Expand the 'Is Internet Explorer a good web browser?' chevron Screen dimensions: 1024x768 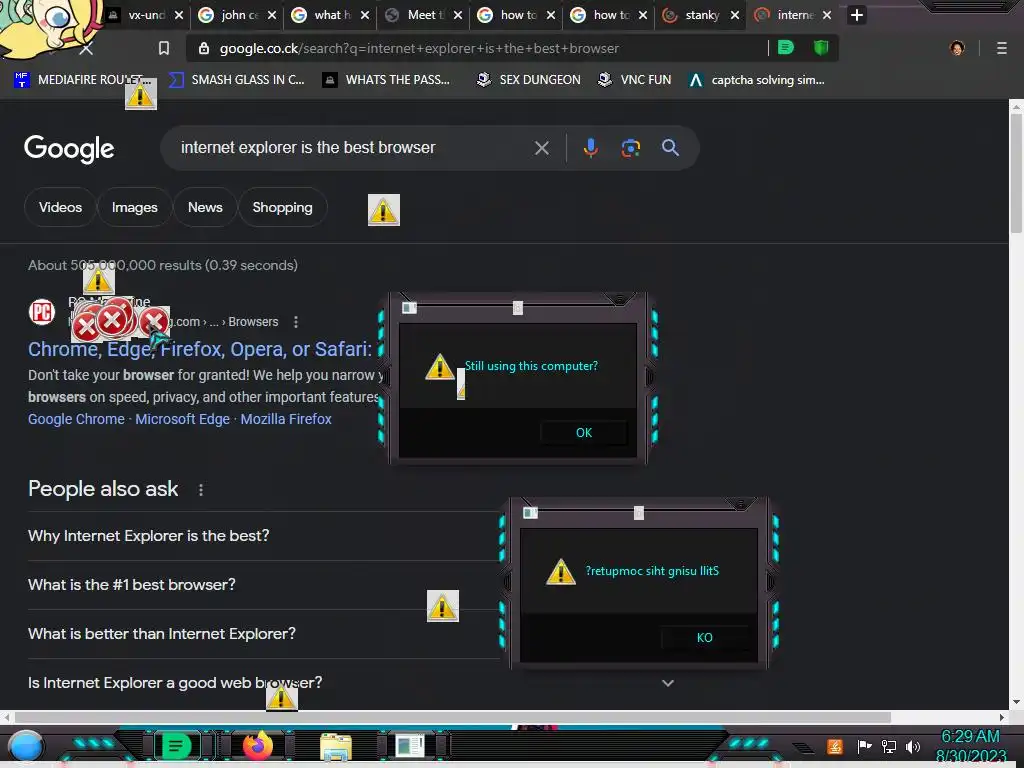(x=667, y=683)
